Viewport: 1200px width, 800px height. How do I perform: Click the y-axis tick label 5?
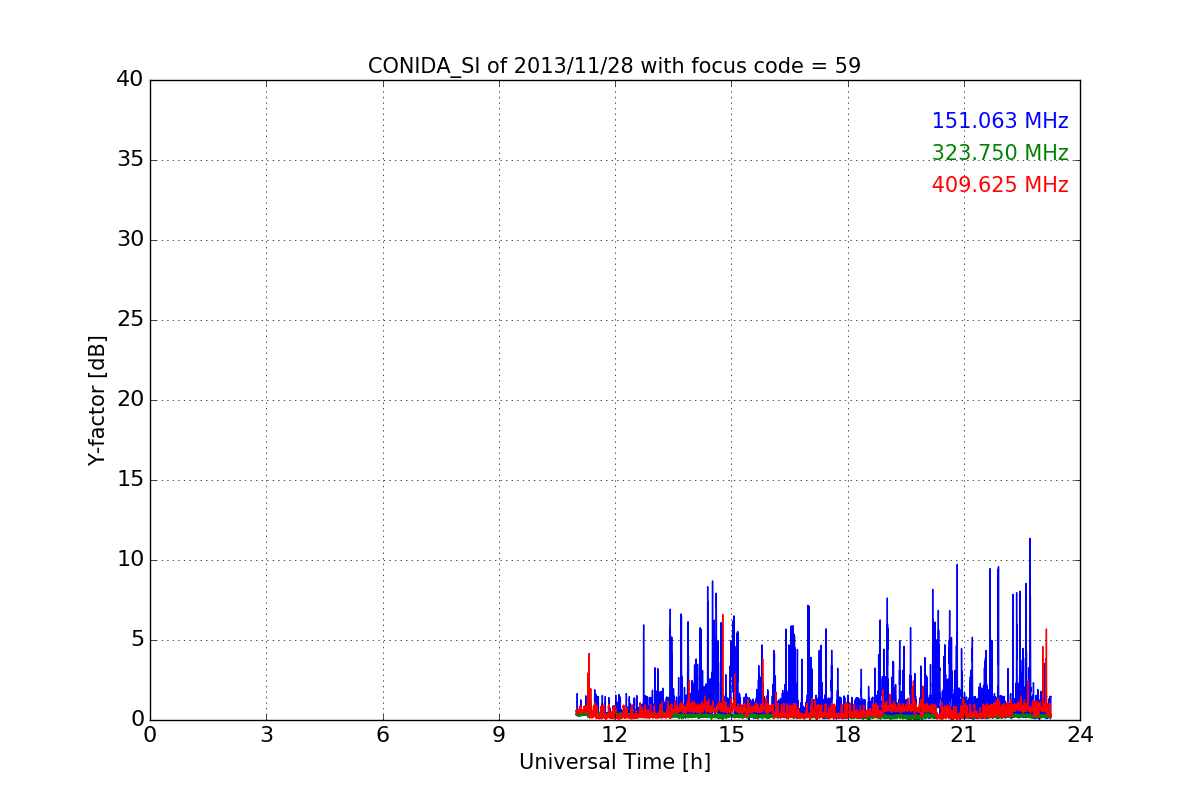pyautogui.click(x=137, y=640)
